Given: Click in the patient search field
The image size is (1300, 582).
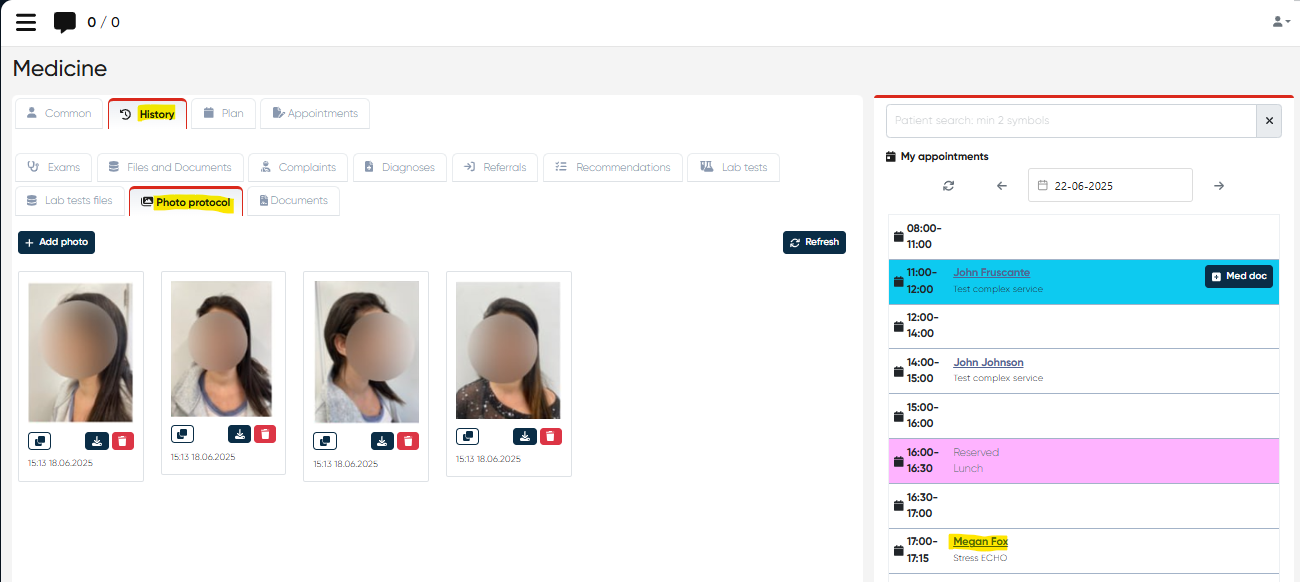Looking at the screenshot, I should click(1070, 121).
